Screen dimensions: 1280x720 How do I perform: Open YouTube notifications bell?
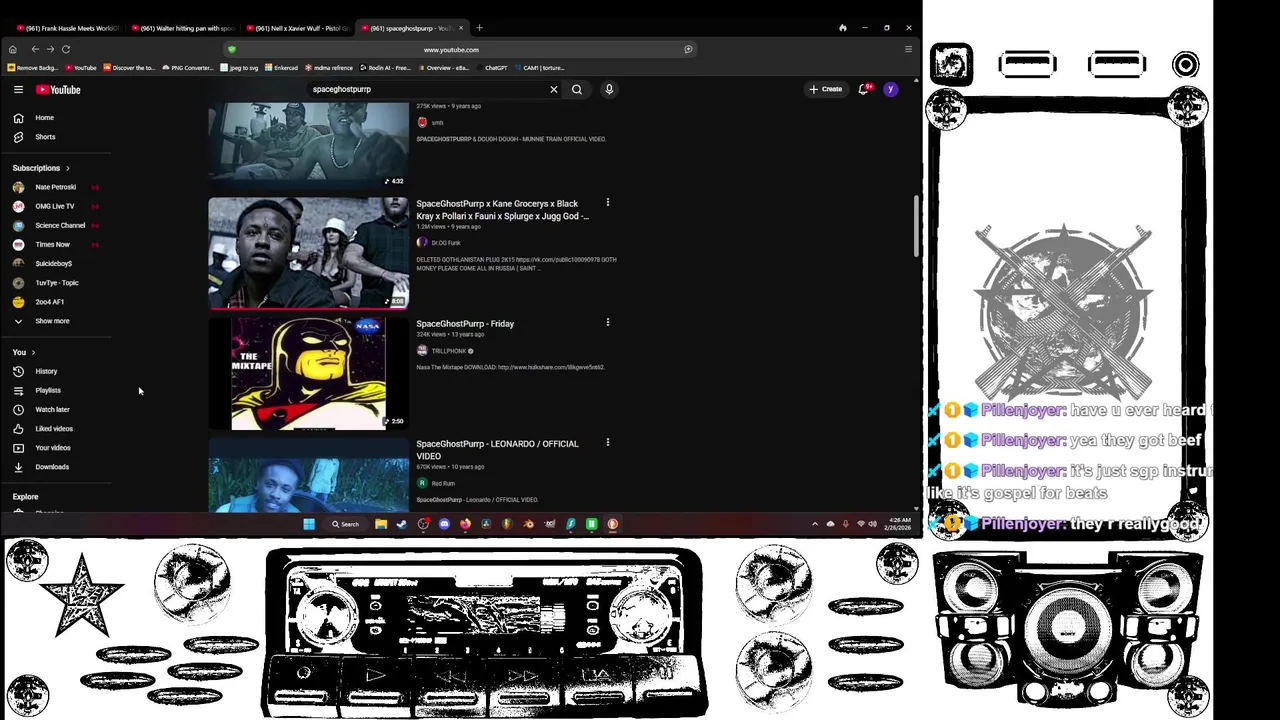point(864,89)
